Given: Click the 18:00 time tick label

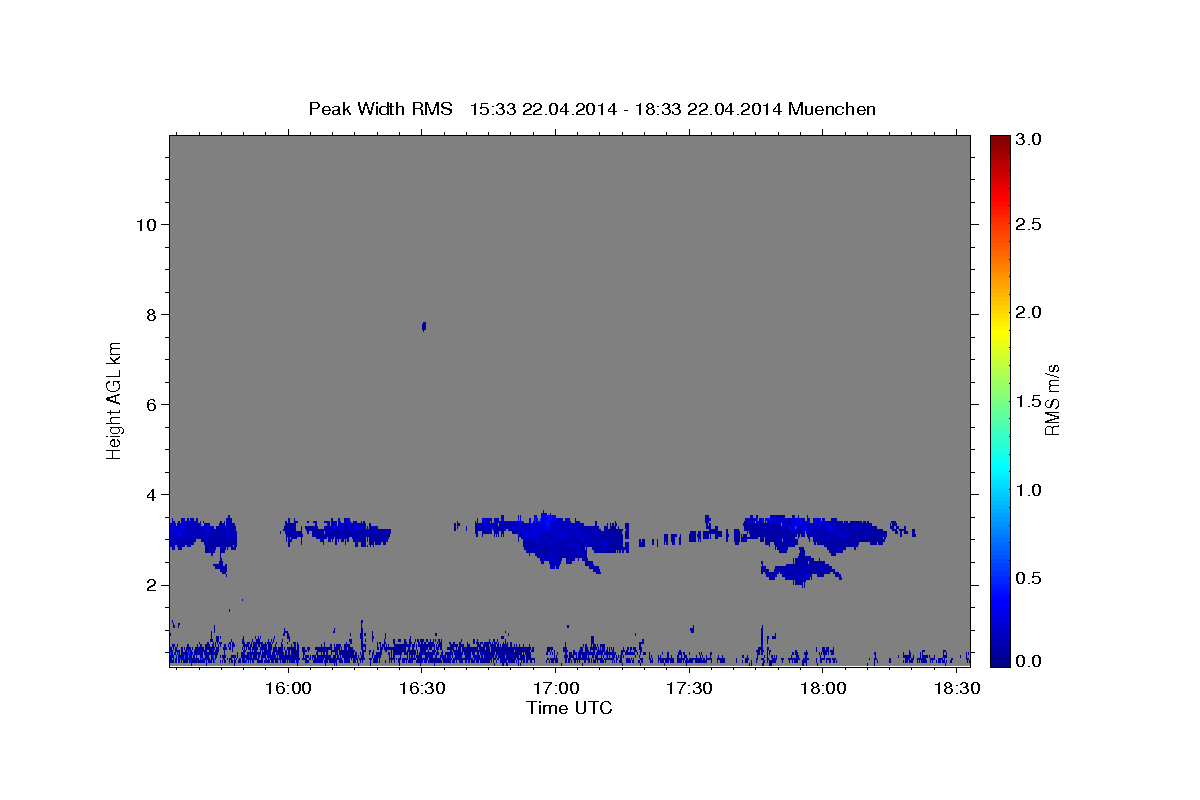Looking at the screenshot, I should (824, 688).
